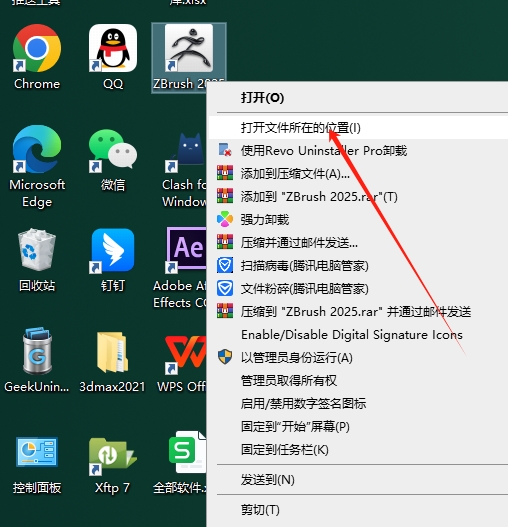Choose 管理员取得所有权 menu entry
Image resolution: width=508 pixels, height=527 pixels.
358,381
